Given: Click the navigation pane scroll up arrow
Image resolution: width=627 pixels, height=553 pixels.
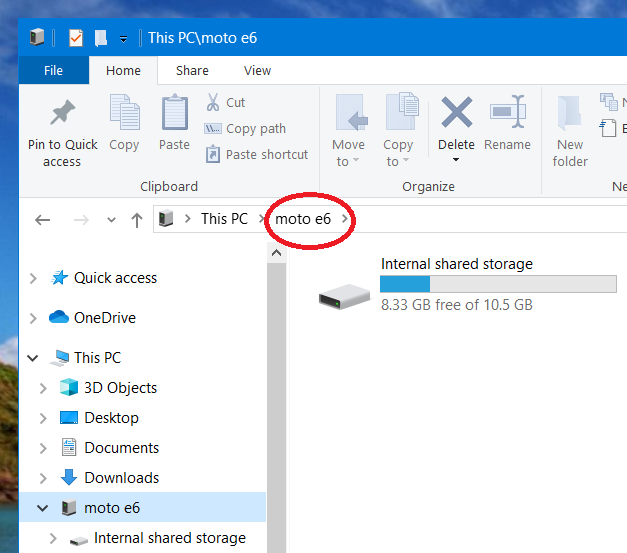Looking at the screenshot, I should 276,253.
